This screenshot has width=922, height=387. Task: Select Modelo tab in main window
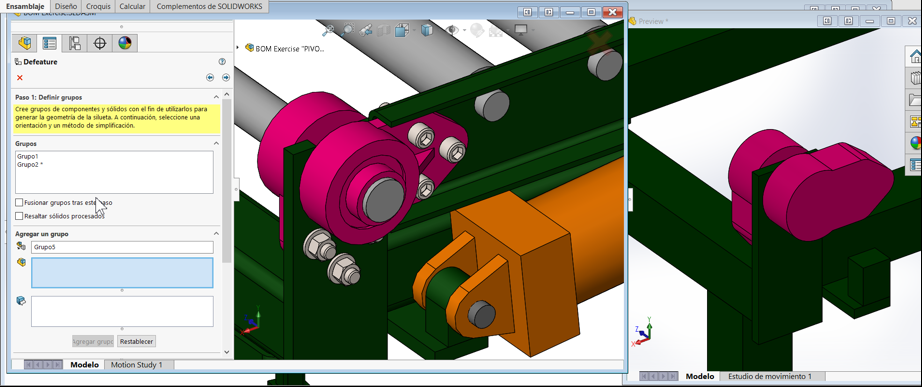[85, 365]
